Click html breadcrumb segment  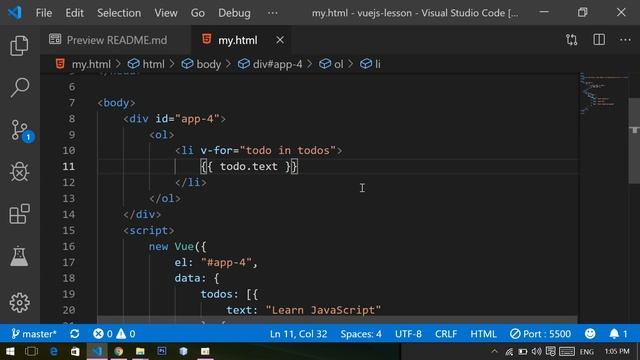pyautogui.click(x=146, y=64)
